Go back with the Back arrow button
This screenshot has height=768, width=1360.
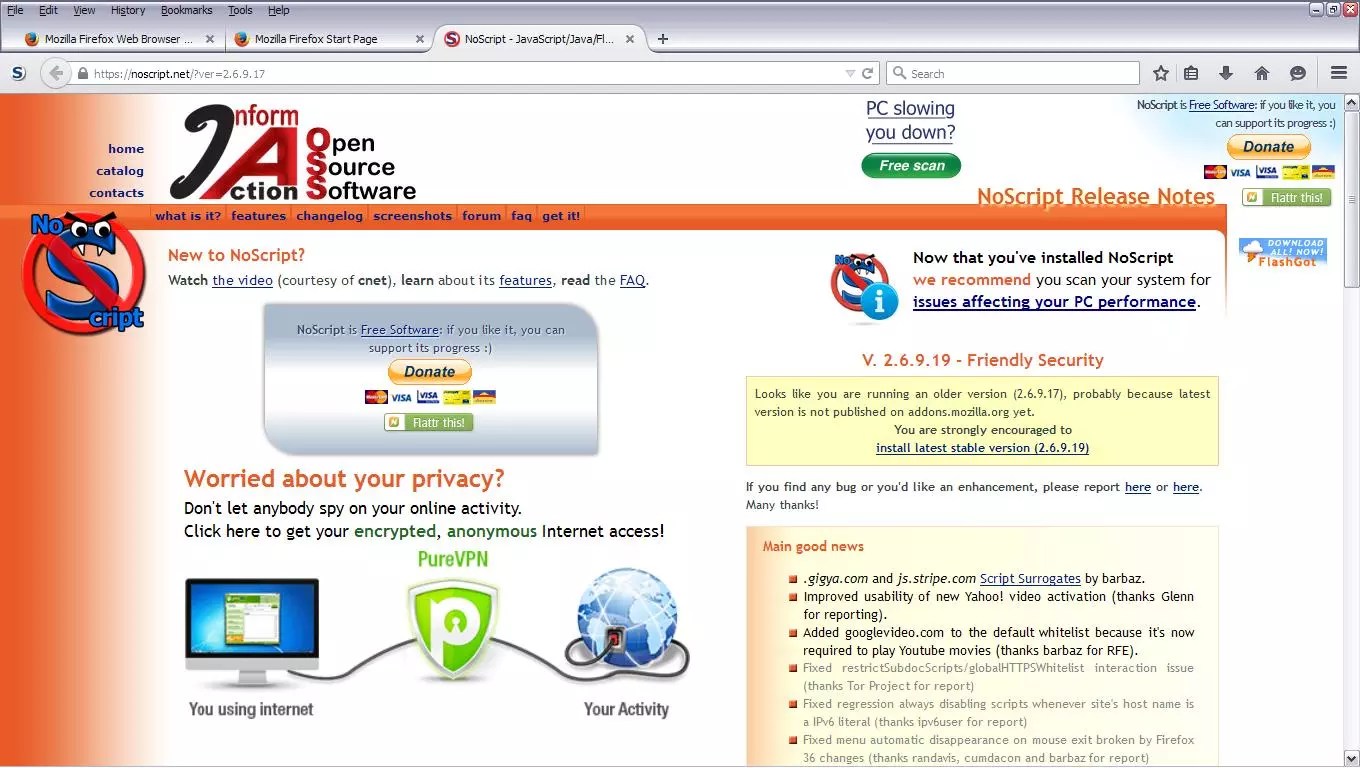[56, 73]
